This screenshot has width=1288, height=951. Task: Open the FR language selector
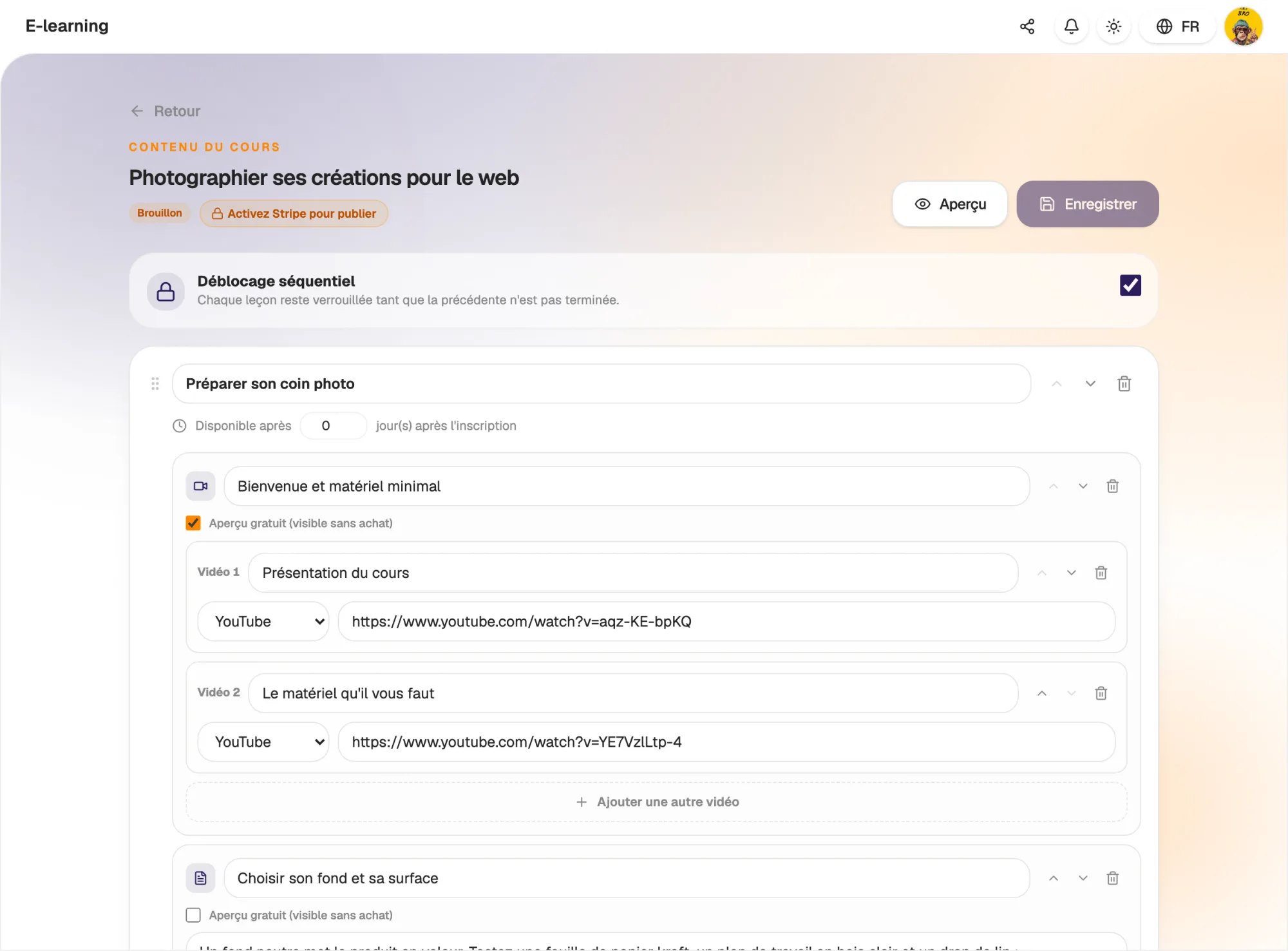coord(1177,26)
